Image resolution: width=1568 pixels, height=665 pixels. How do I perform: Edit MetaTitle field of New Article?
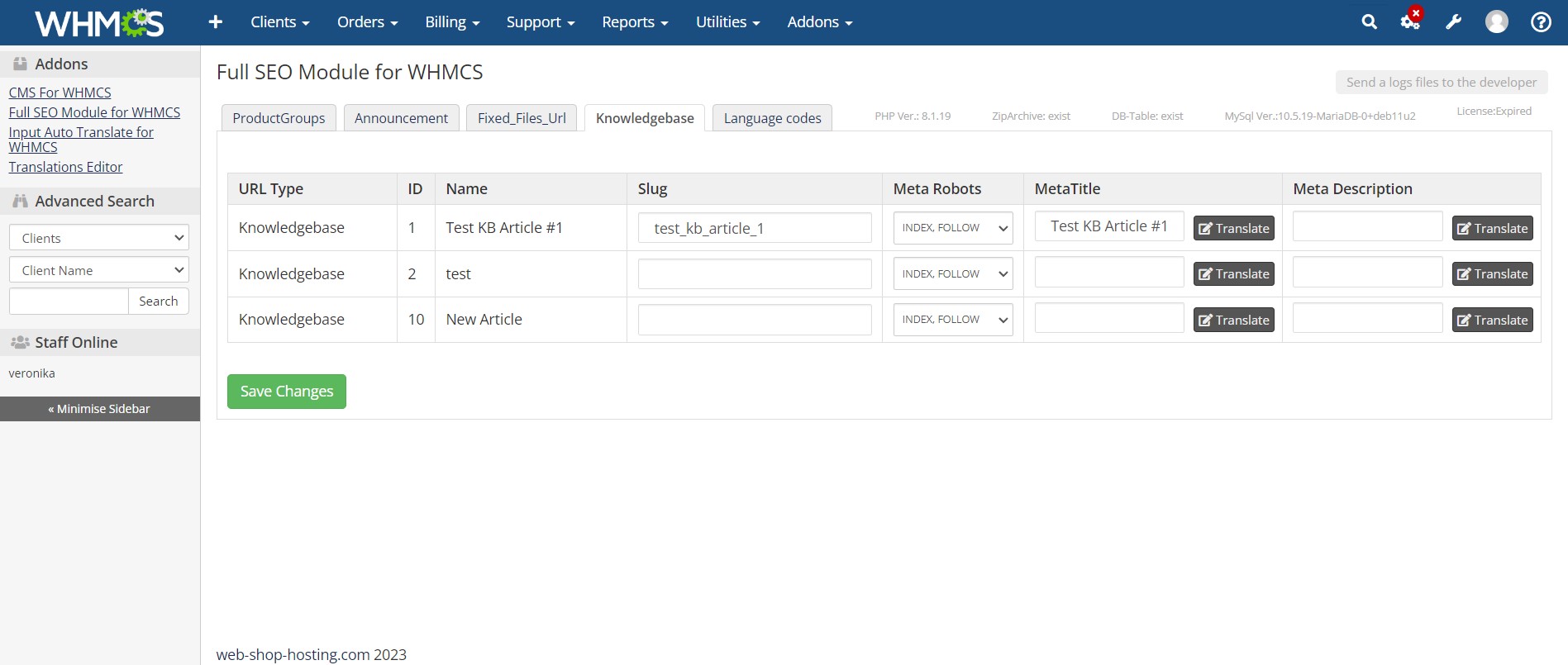coord(1109,318)
